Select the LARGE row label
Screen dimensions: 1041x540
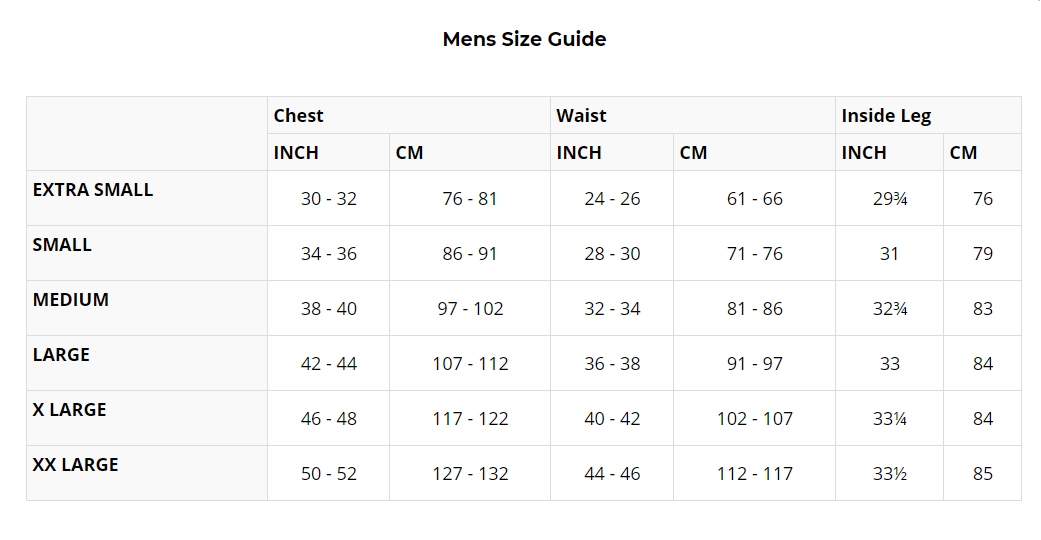tap(61, 355)
